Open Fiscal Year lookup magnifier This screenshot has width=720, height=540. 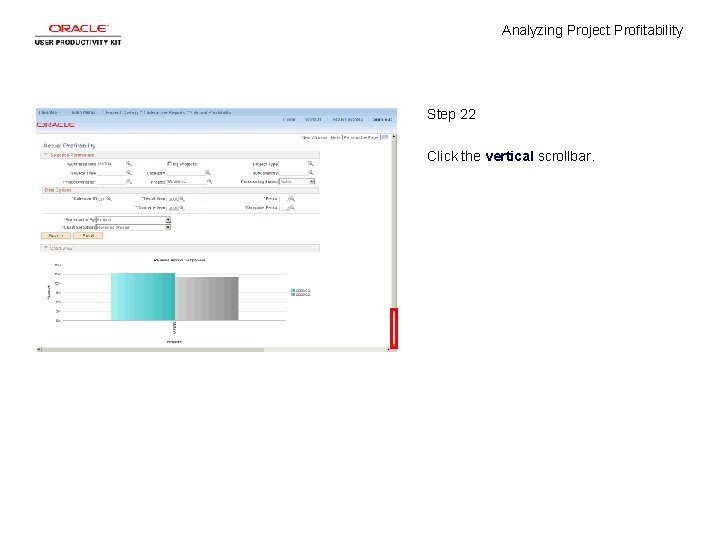(182, 199)
